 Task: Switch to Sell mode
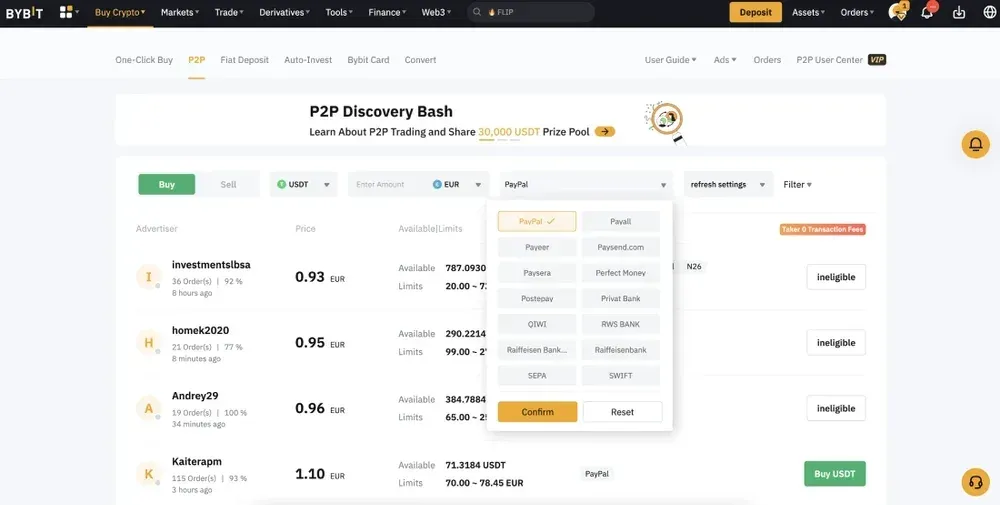228,184
